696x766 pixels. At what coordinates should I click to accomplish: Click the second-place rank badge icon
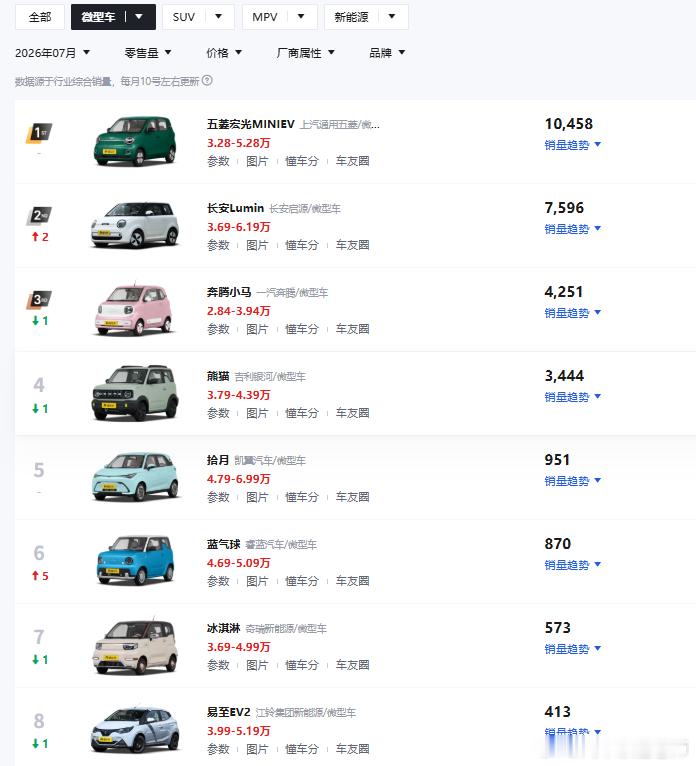point(39,215)
